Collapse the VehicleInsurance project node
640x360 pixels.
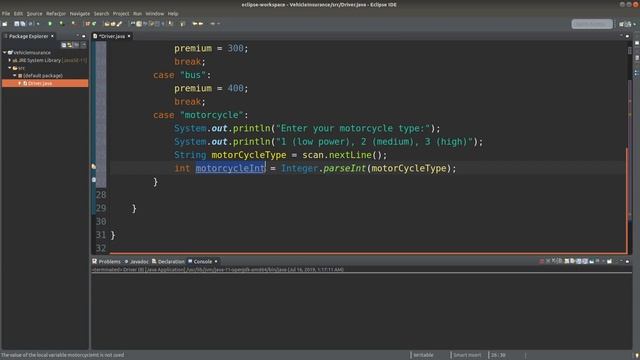(x=4, y=53)
